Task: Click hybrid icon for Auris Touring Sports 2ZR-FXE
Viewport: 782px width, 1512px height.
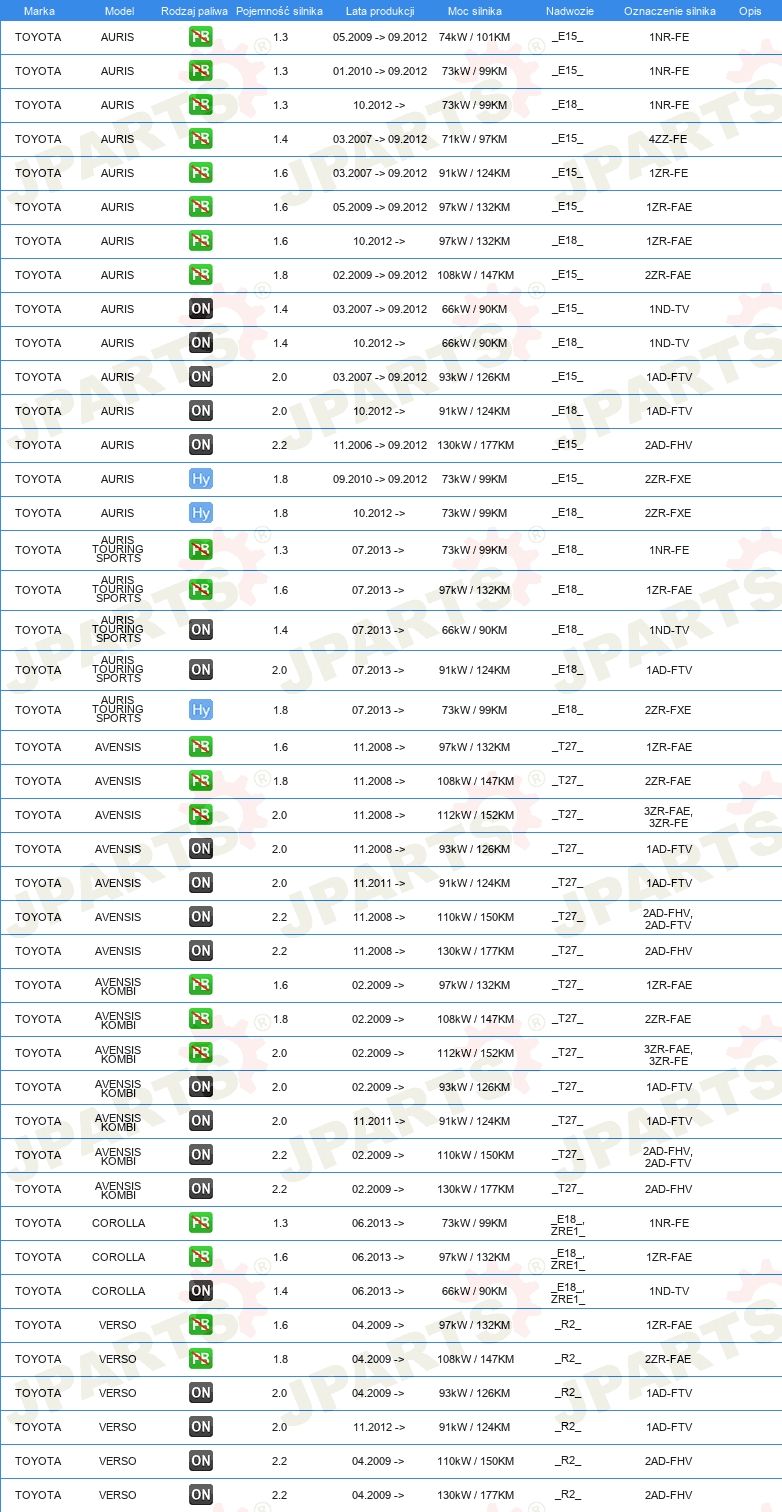Action: point(201,710)
